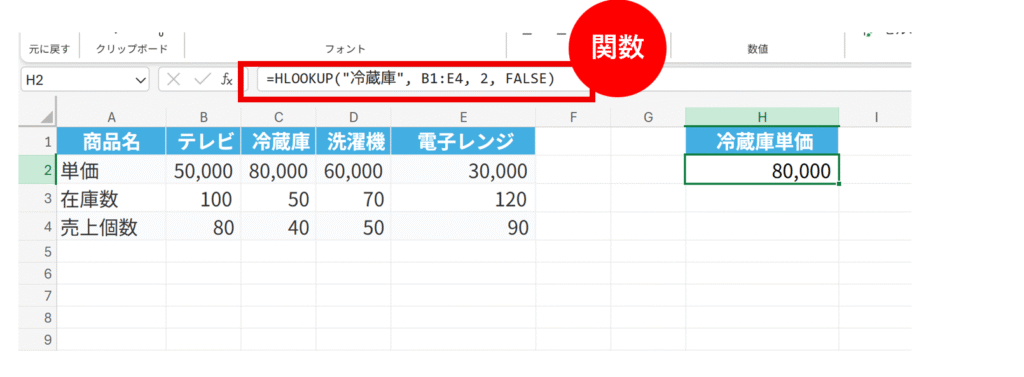Select column I header
The image size is (1024, 377).
pyautogui.click(x=875, y=117)
